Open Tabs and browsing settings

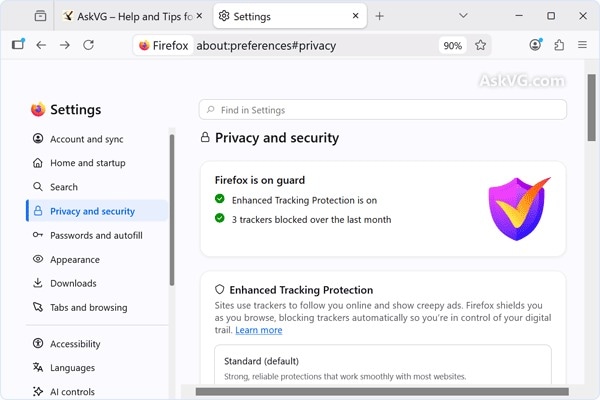coord(97,307)
